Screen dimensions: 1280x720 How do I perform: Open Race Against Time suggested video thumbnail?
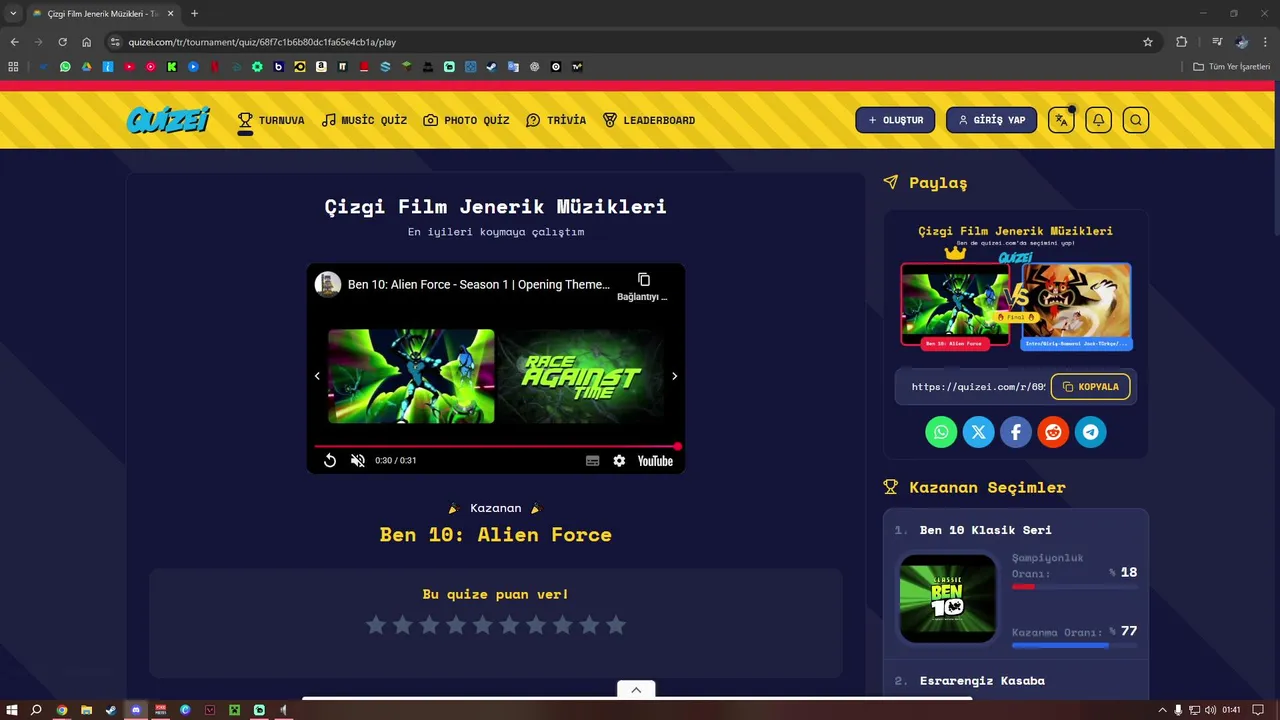coord(582,376)
